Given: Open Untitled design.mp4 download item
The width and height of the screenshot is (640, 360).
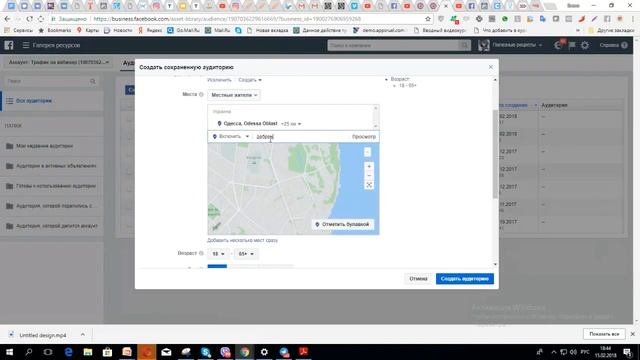Looking at the screenshot, I should point(38,335).
